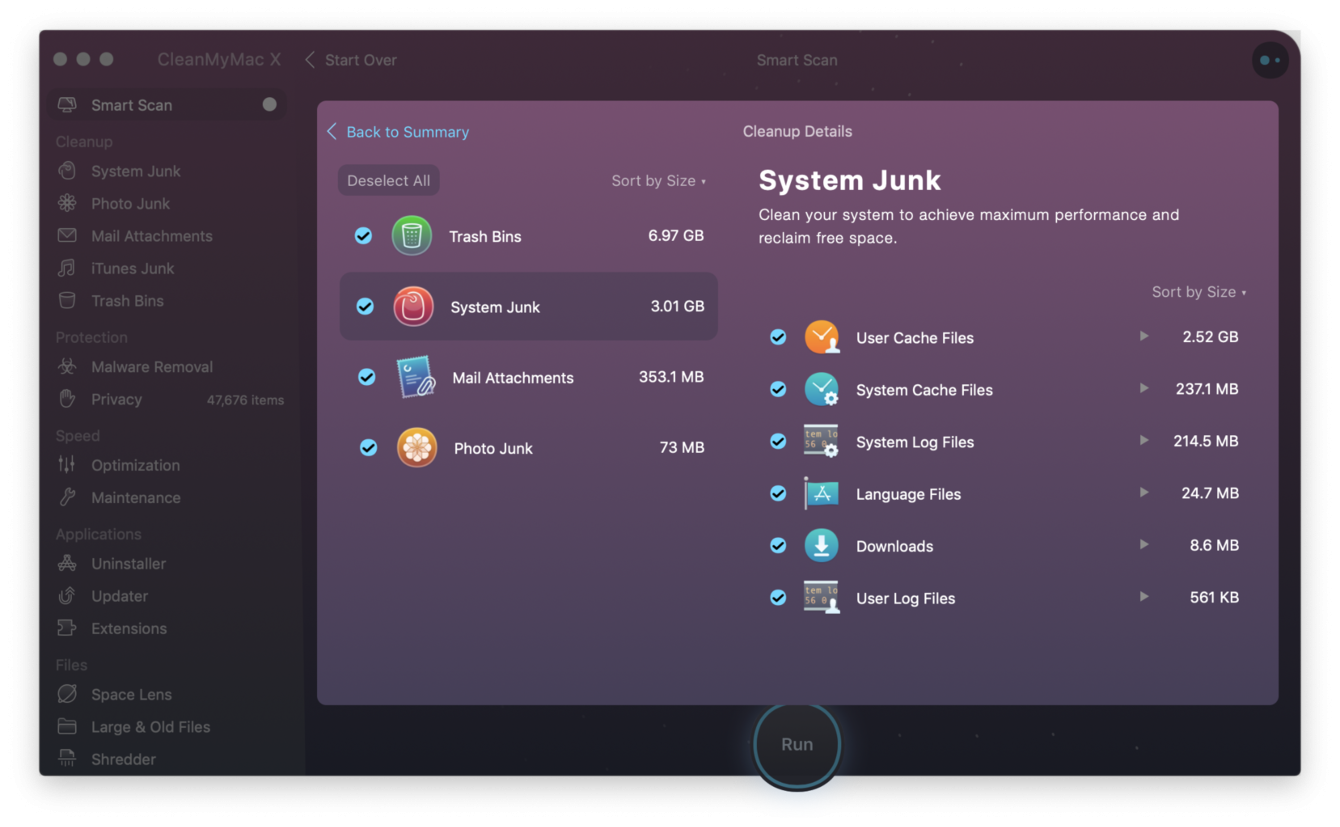The width and height of the screenshot is (1340, 827).
Task: Click the Privacy hand icon
Action: coord(67,399)
